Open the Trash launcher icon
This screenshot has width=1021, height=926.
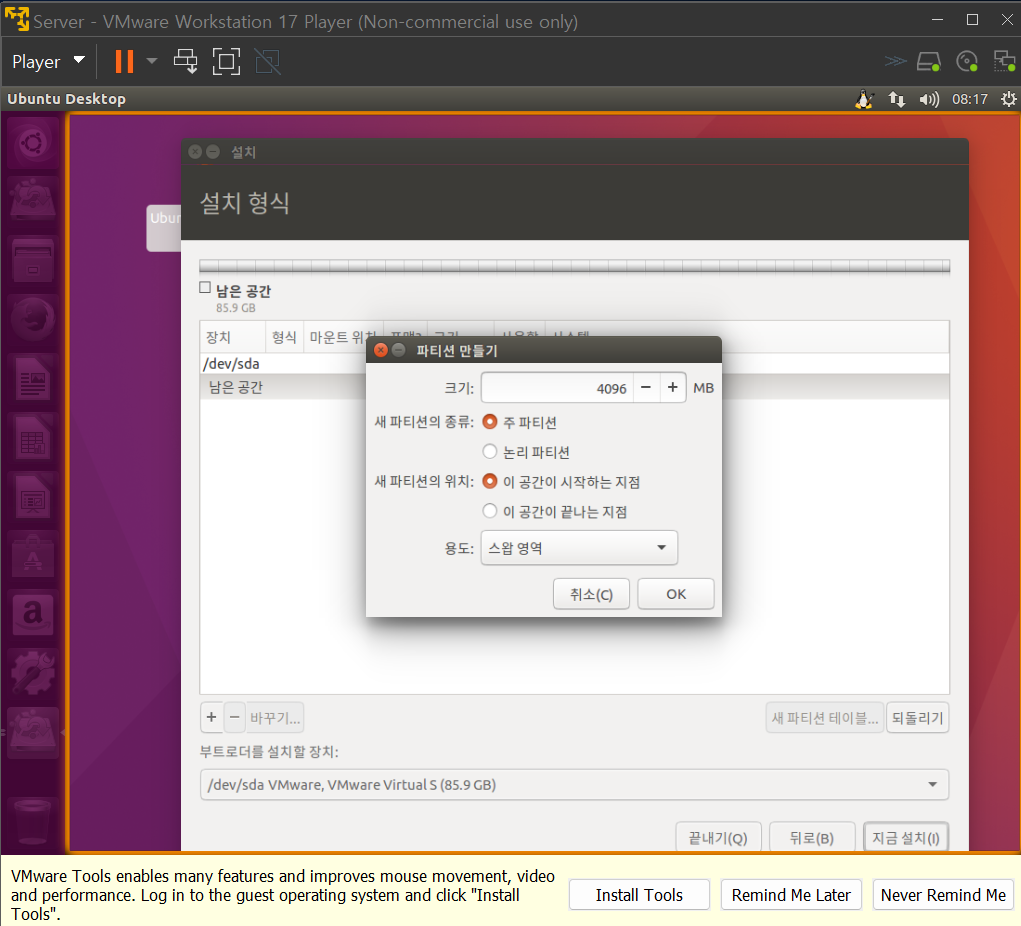(x=33, y=822)
